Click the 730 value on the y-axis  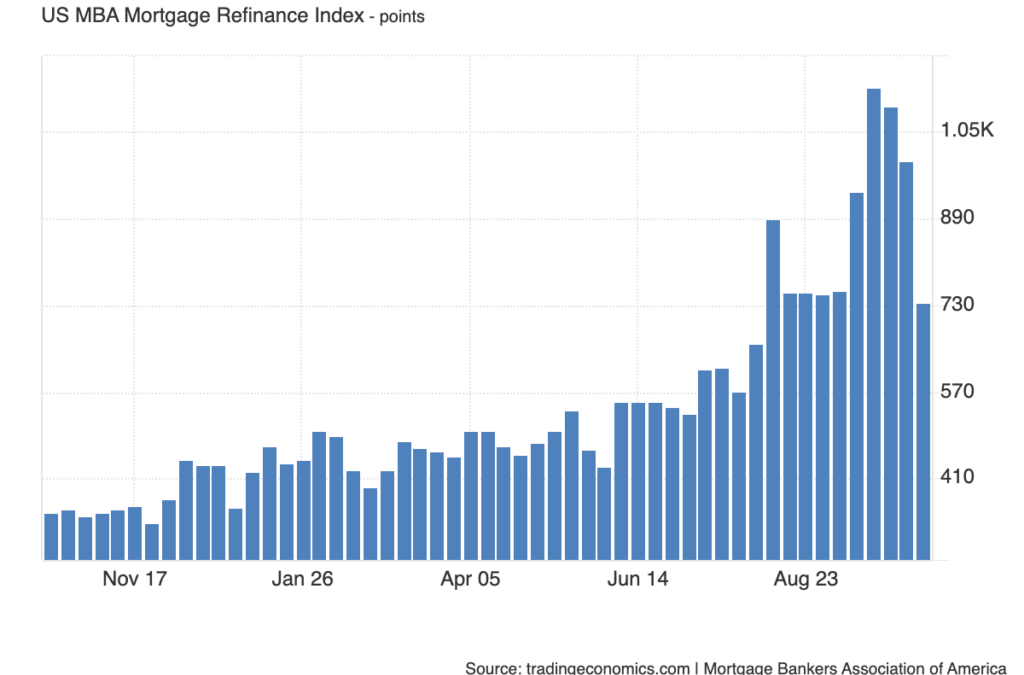[x=960, y=305]
